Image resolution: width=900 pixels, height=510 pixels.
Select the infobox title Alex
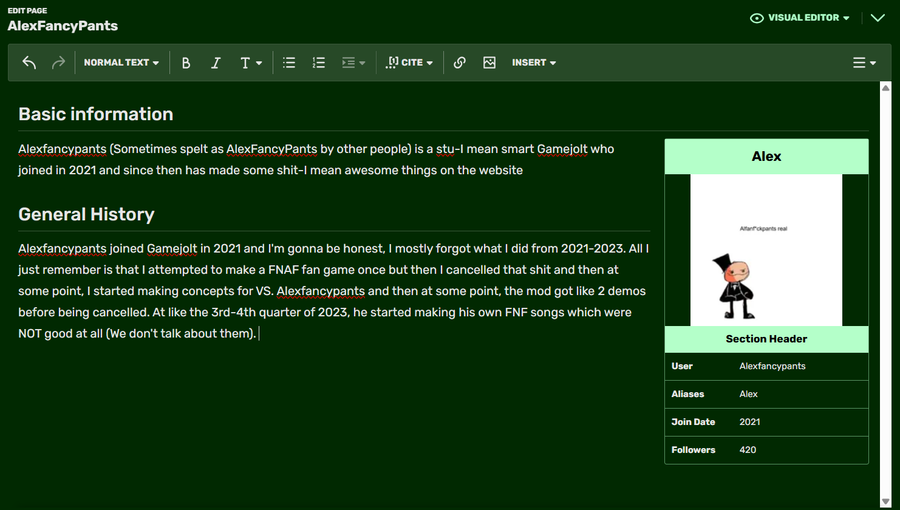[x=766, y=156]
